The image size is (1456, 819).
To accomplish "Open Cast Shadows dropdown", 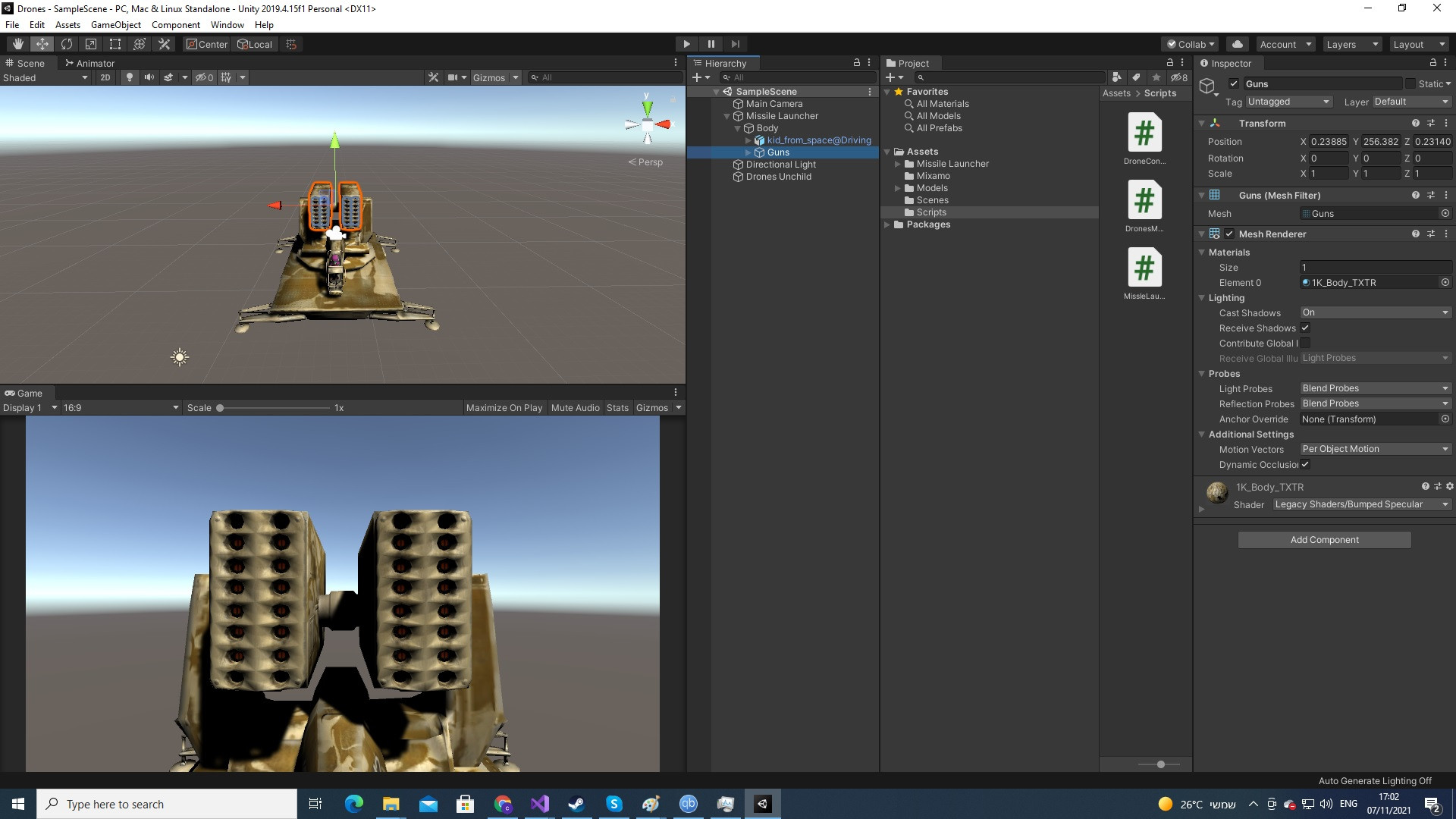I will [x=1376, y=312].
